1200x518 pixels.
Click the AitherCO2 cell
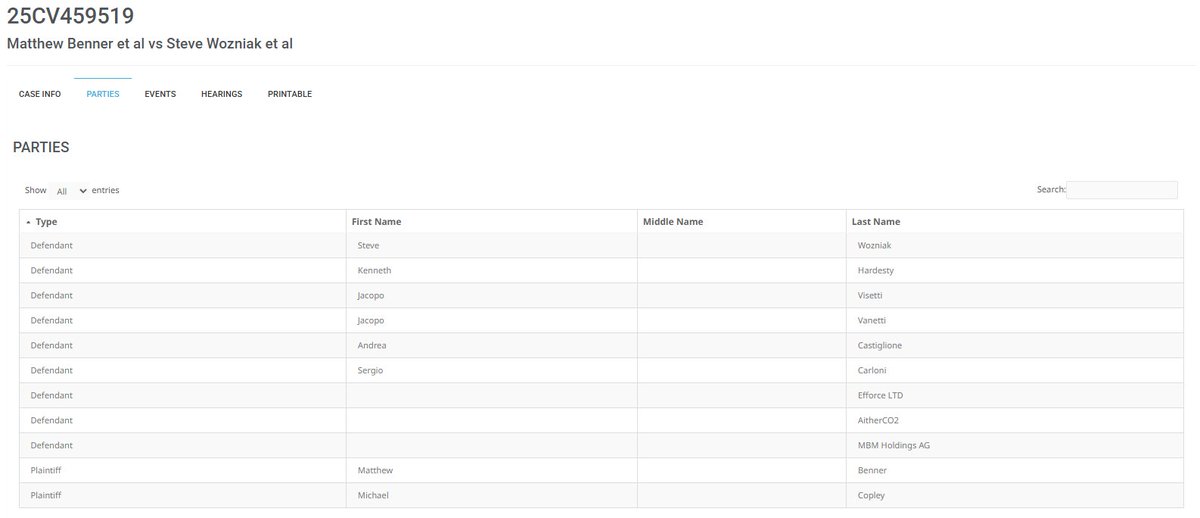(x=1015, y=421)
